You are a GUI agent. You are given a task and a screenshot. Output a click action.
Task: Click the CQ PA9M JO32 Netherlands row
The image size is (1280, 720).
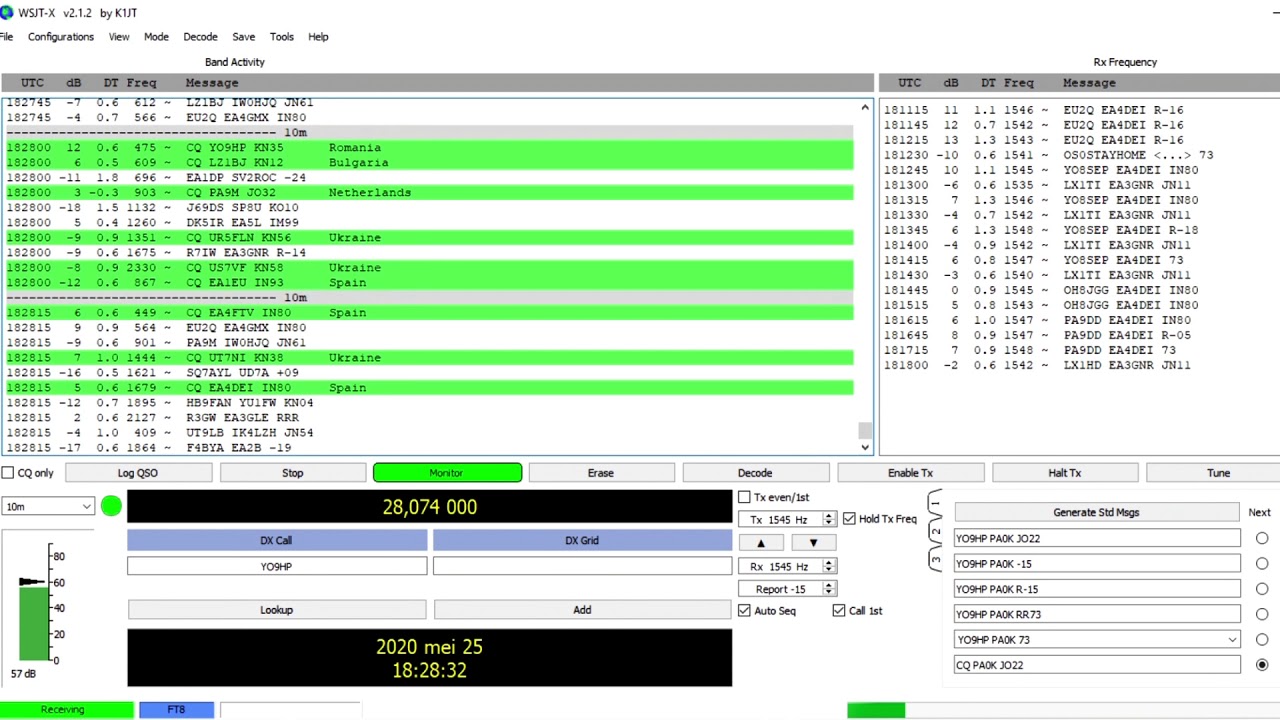point(430,193)
